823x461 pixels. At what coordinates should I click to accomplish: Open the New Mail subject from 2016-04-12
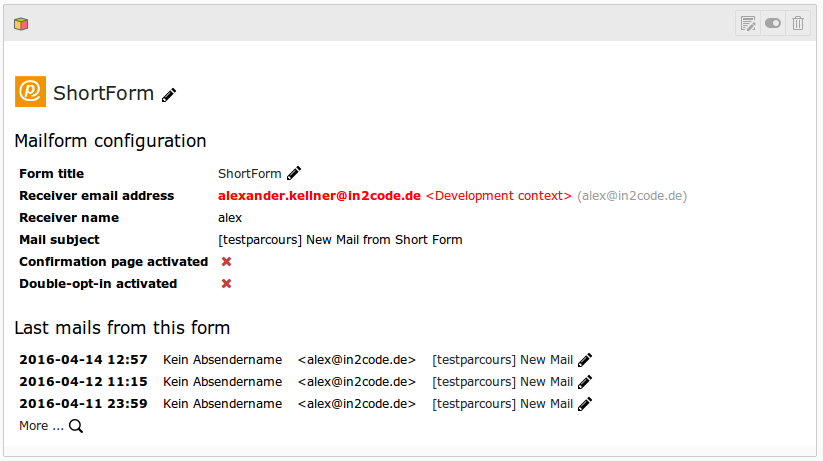(x=502, y=382)
